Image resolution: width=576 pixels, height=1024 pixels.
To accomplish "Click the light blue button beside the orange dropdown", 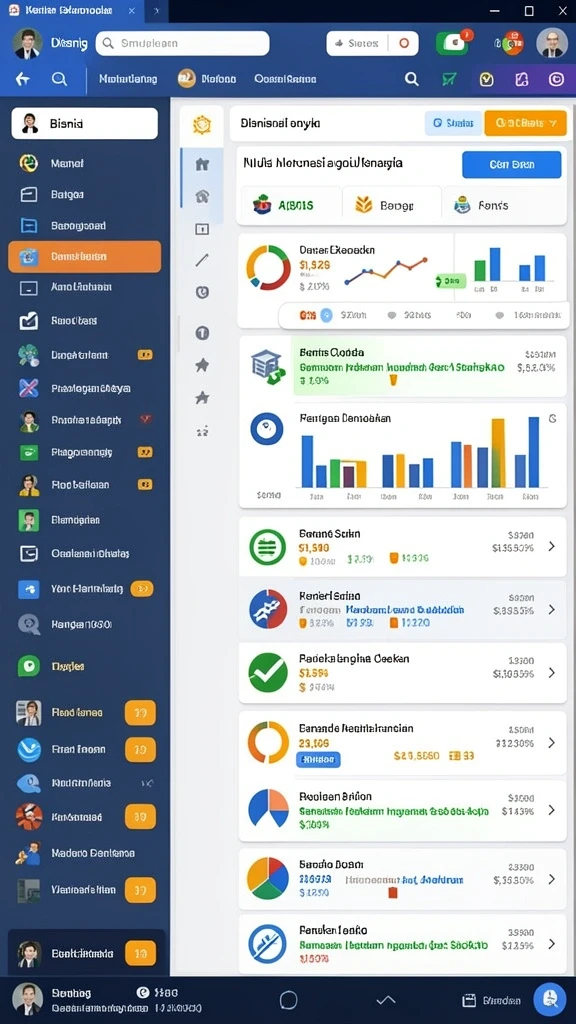I will click(x=453, y=123).
